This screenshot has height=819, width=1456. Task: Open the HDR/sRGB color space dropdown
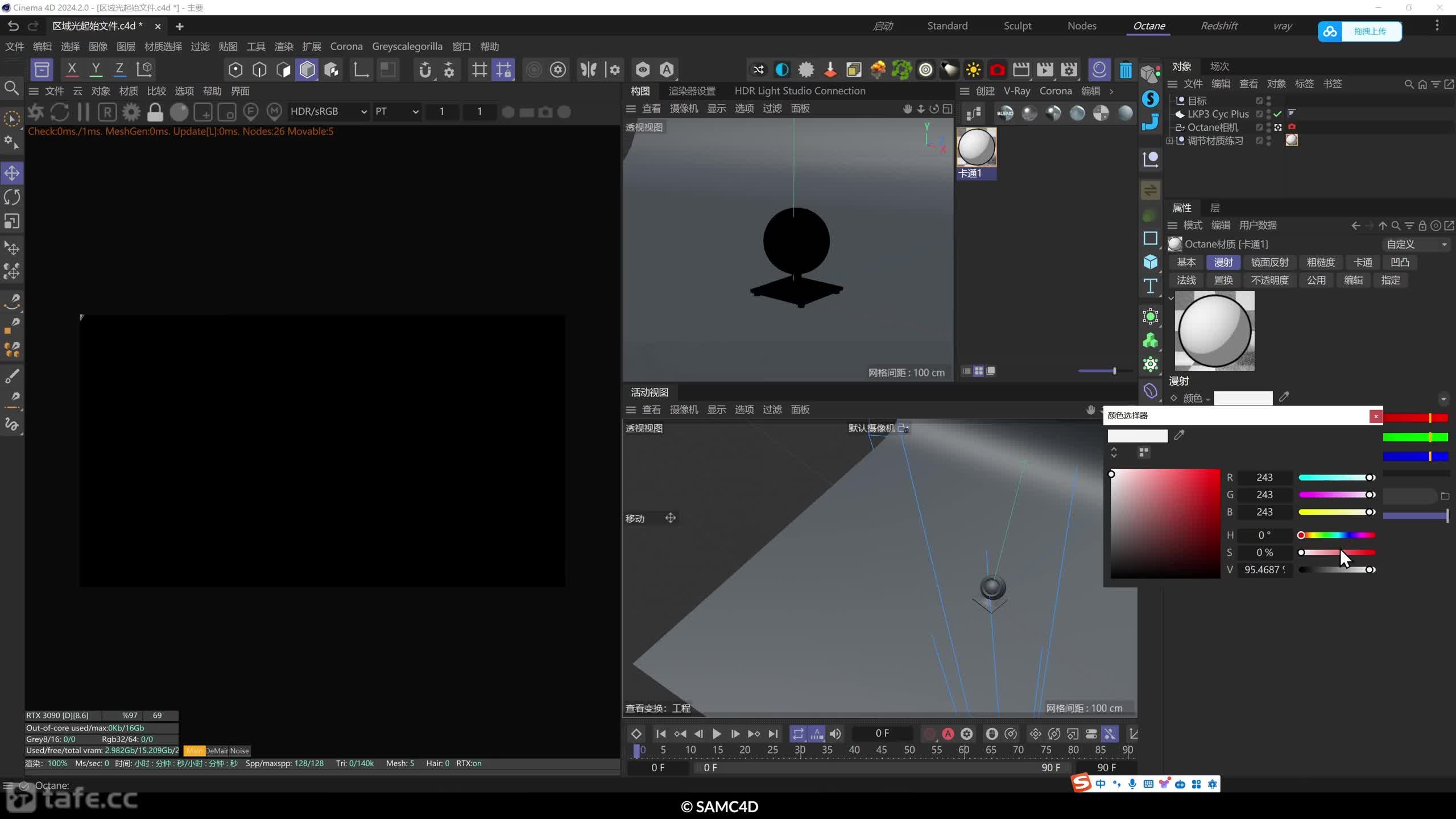pyautogui.click(x=328, y=112)
